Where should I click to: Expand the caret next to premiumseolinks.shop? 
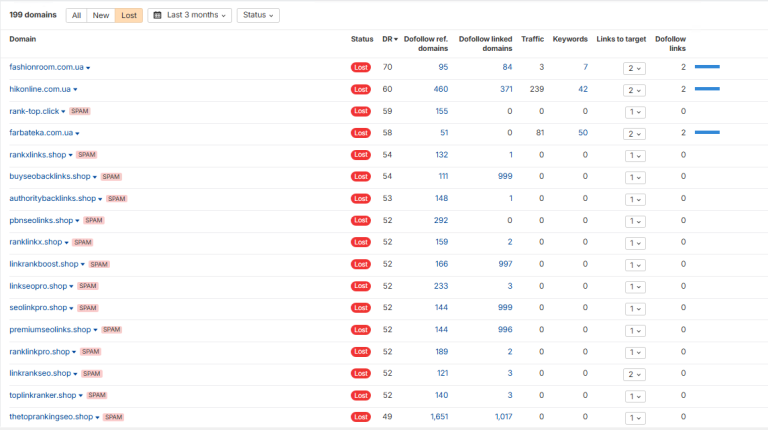point(96,330)
